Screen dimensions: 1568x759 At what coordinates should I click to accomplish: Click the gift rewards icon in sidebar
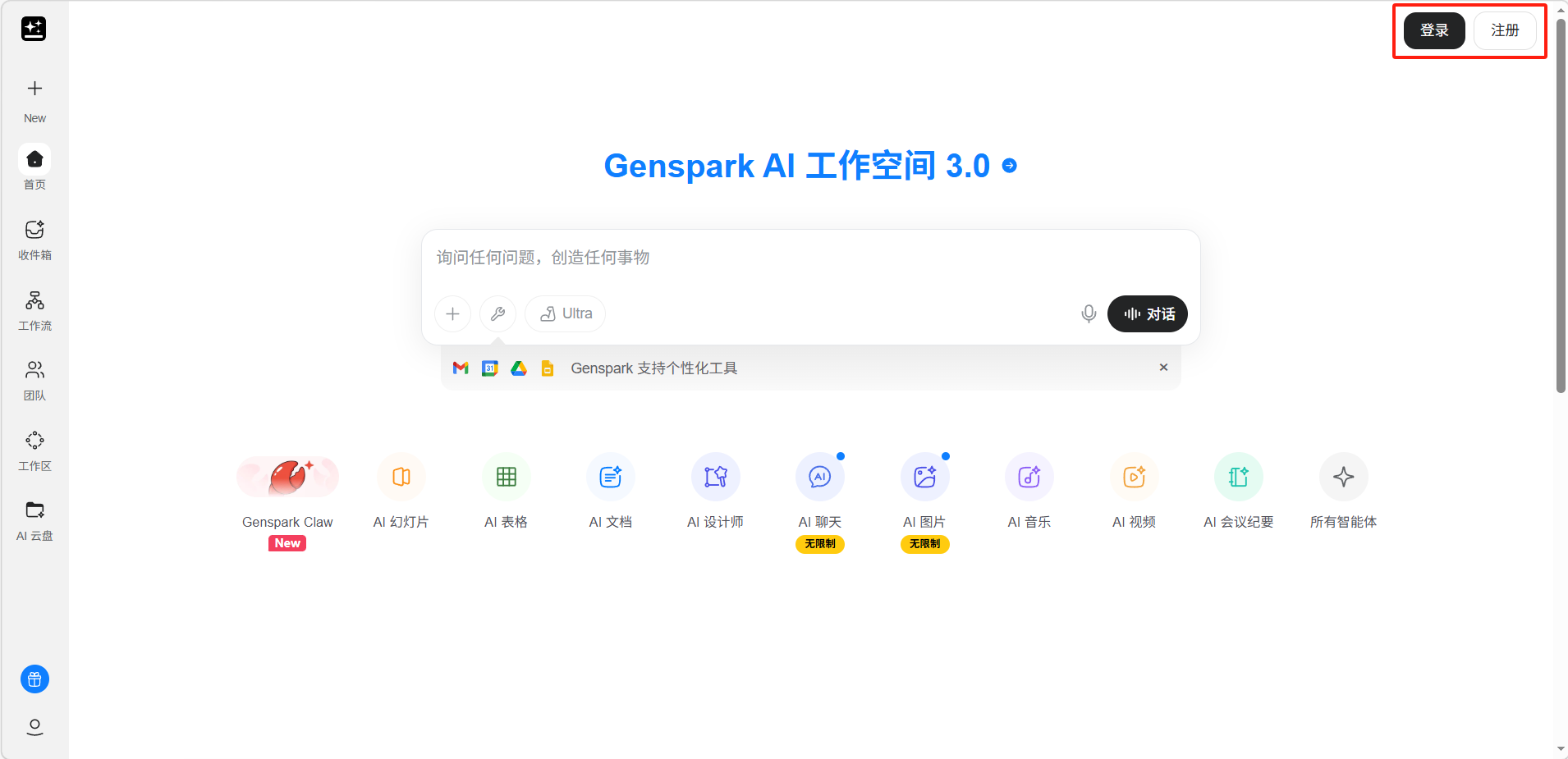(x=34, y=679)
